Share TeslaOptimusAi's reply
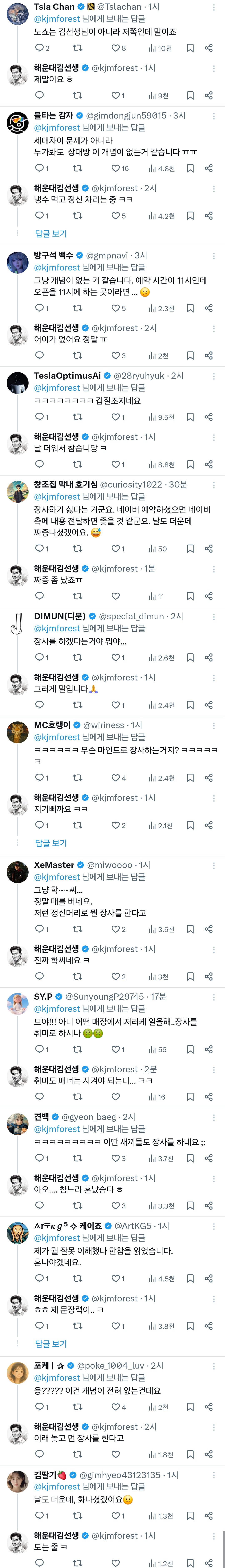The image size is (225, 1568). [x=209, y=417]
